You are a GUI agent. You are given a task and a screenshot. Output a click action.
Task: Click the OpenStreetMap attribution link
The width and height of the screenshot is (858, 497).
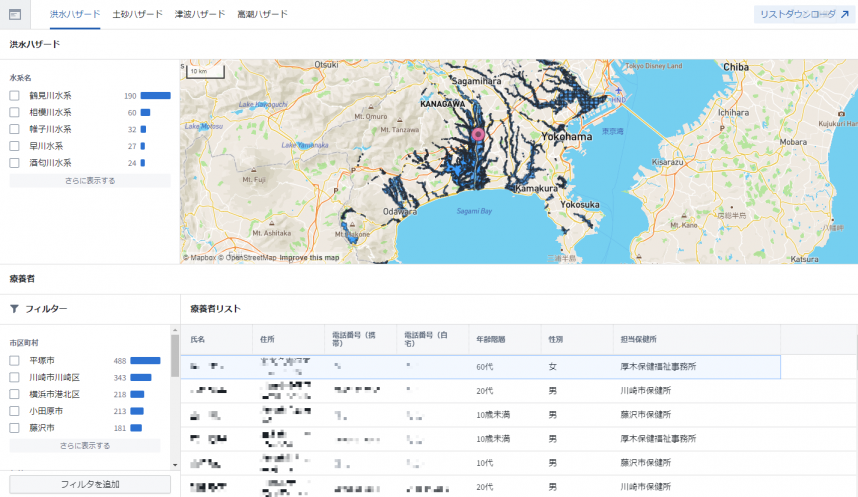247,258
